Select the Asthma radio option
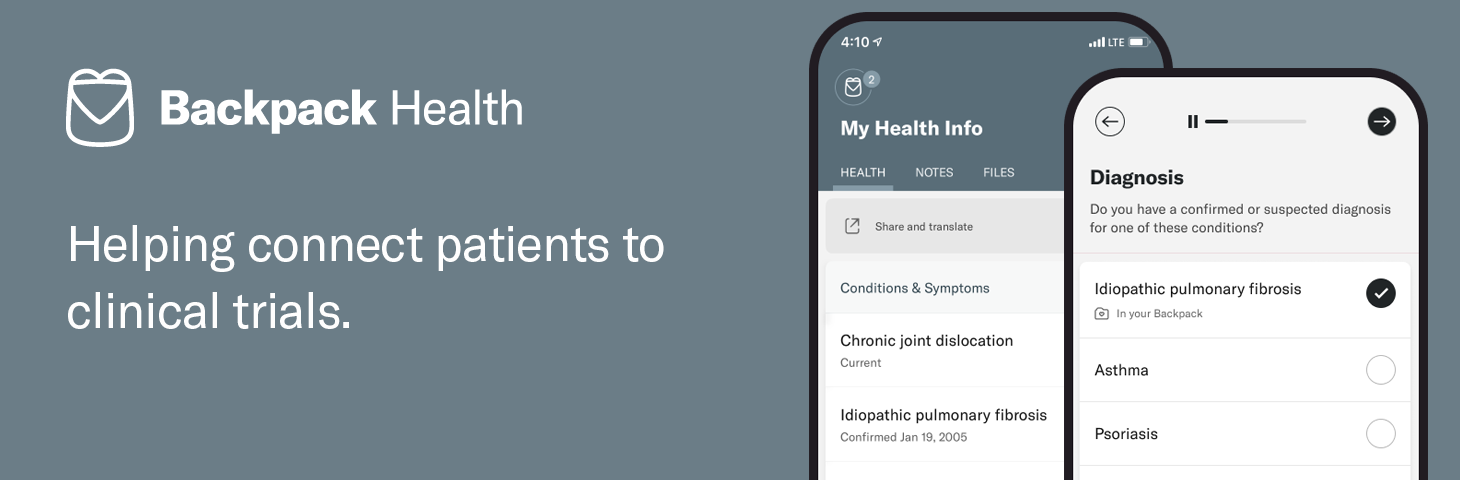This screenshot has width=1460, height=480. 1380,370
